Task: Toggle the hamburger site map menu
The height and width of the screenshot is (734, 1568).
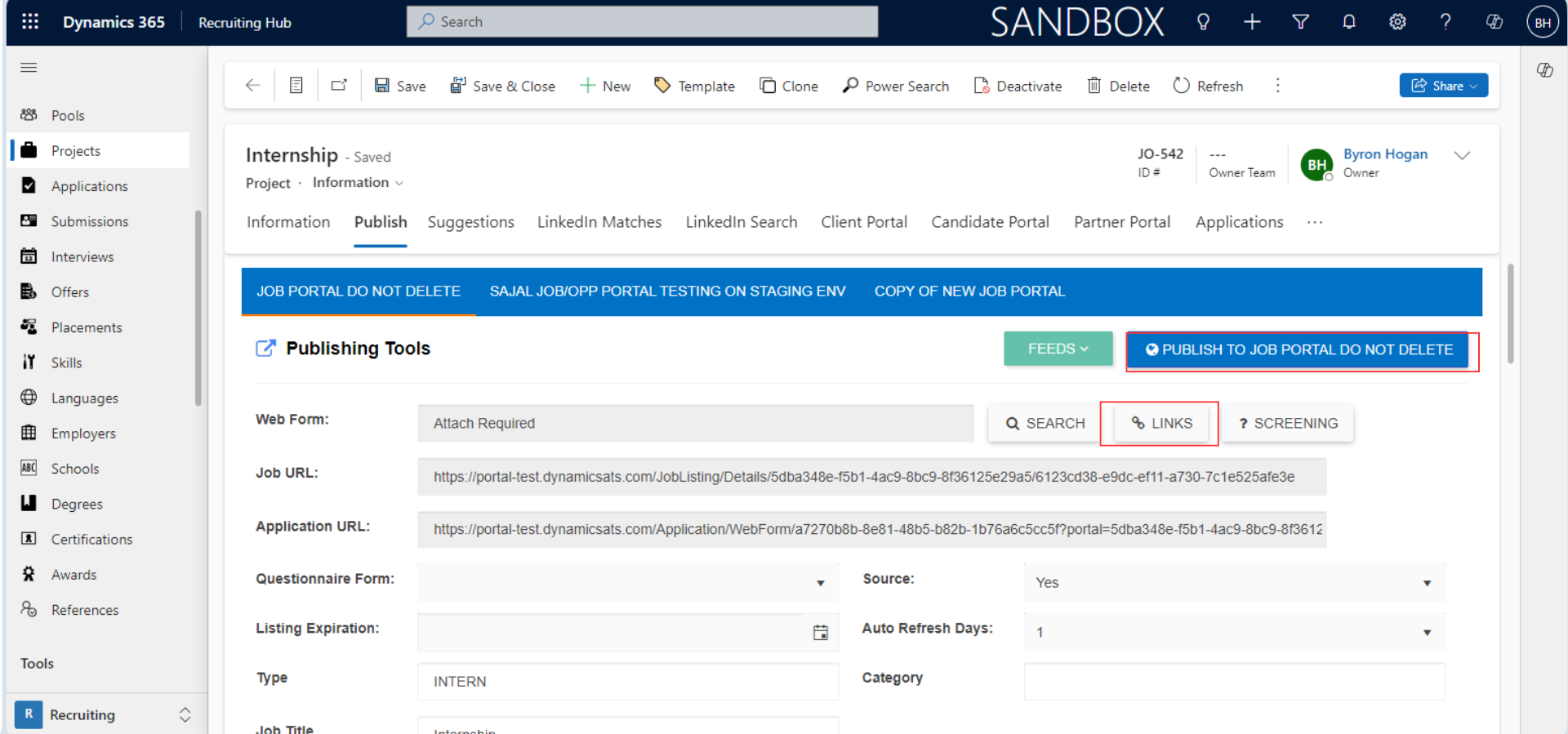Action: (x=29, y=68)
